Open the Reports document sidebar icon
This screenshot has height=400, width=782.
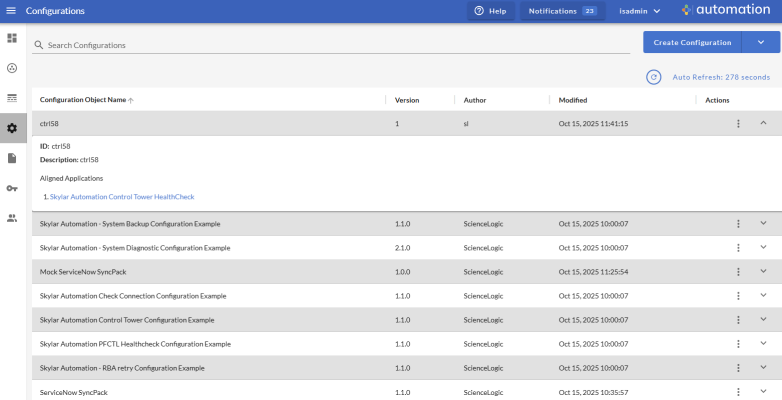[x=12, y=158]
